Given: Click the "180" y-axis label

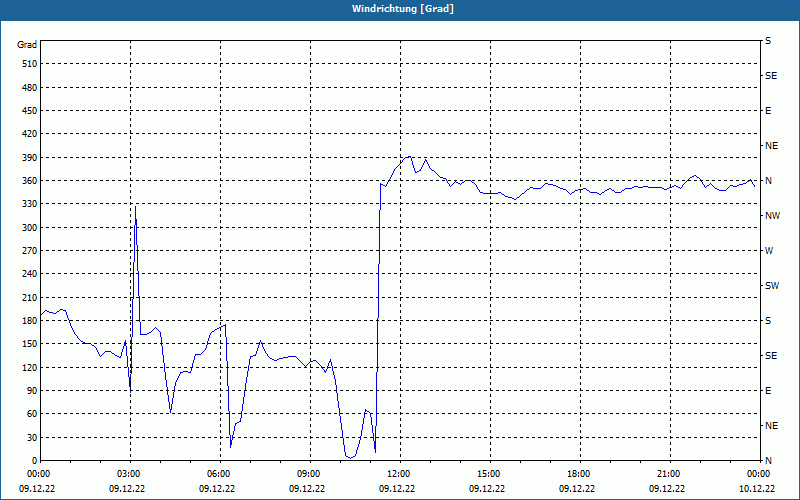Looking at the screenshot, I should point(30,321).
